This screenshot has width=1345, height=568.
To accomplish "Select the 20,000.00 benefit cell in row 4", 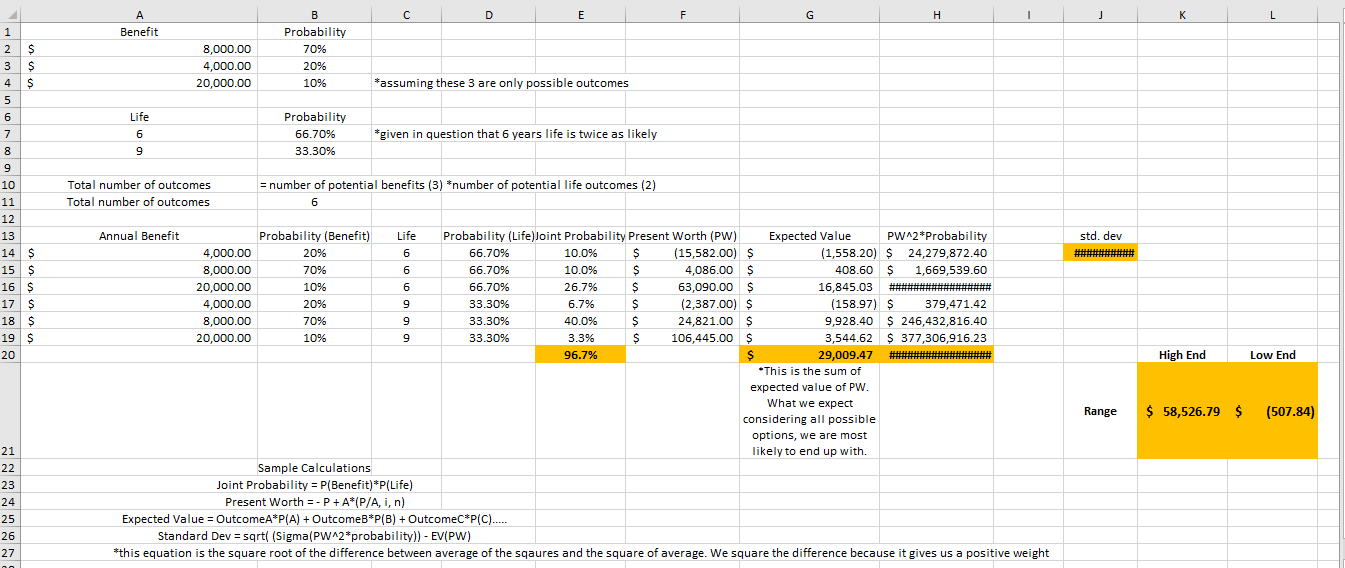I will click(x=139, y=83).
